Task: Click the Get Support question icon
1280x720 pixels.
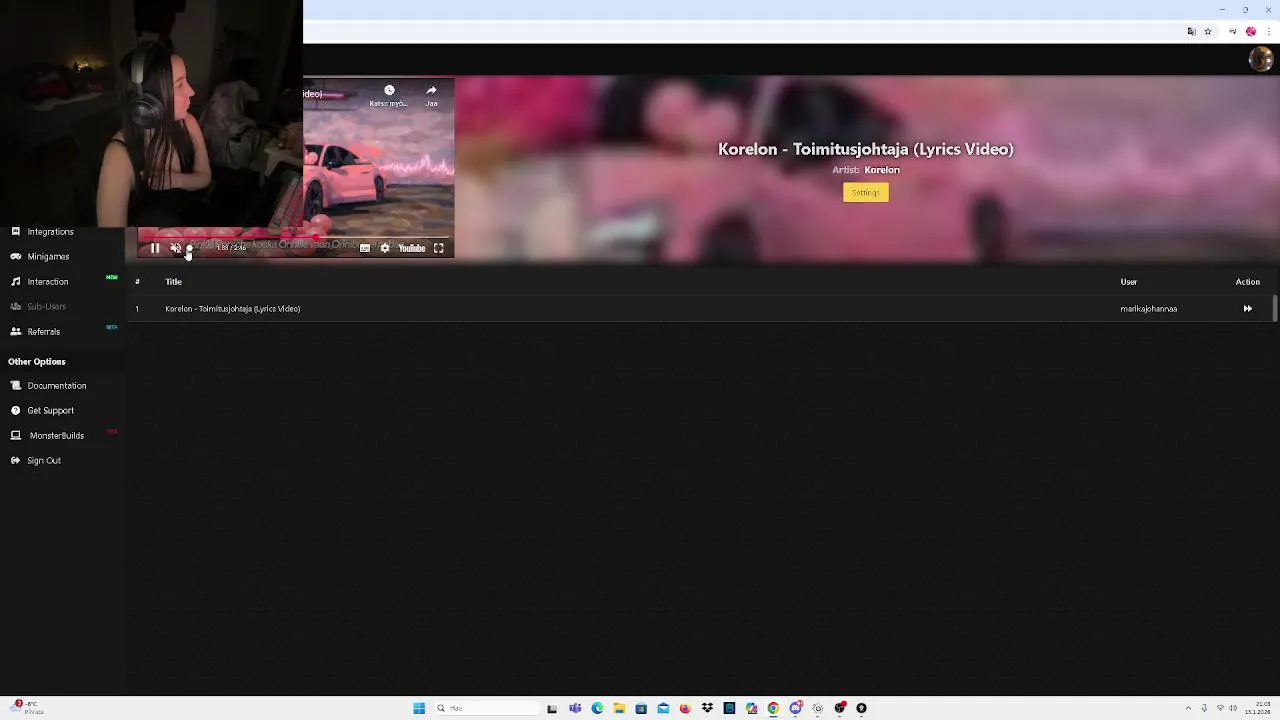Action: point(15,411)
